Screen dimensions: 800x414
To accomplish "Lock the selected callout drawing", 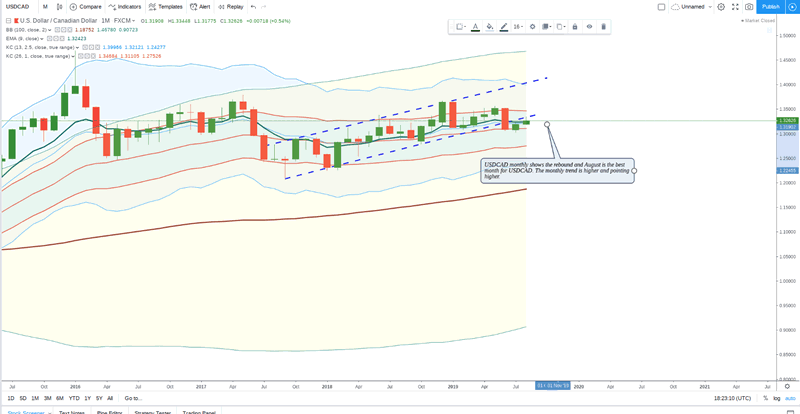I will tap(574, 26).
